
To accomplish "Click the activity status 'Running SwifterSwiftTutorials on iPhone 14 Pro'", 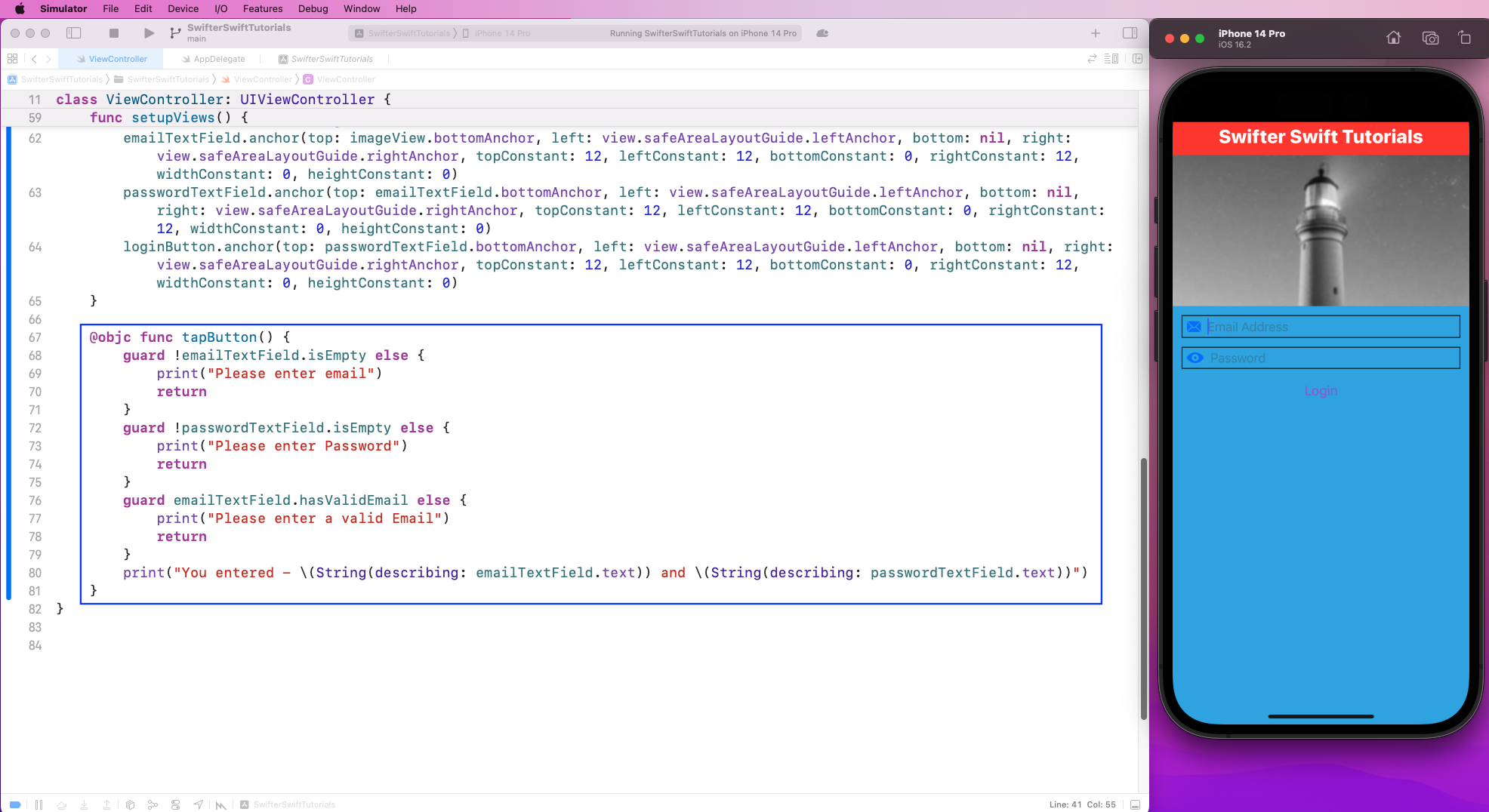I will 703,33.
